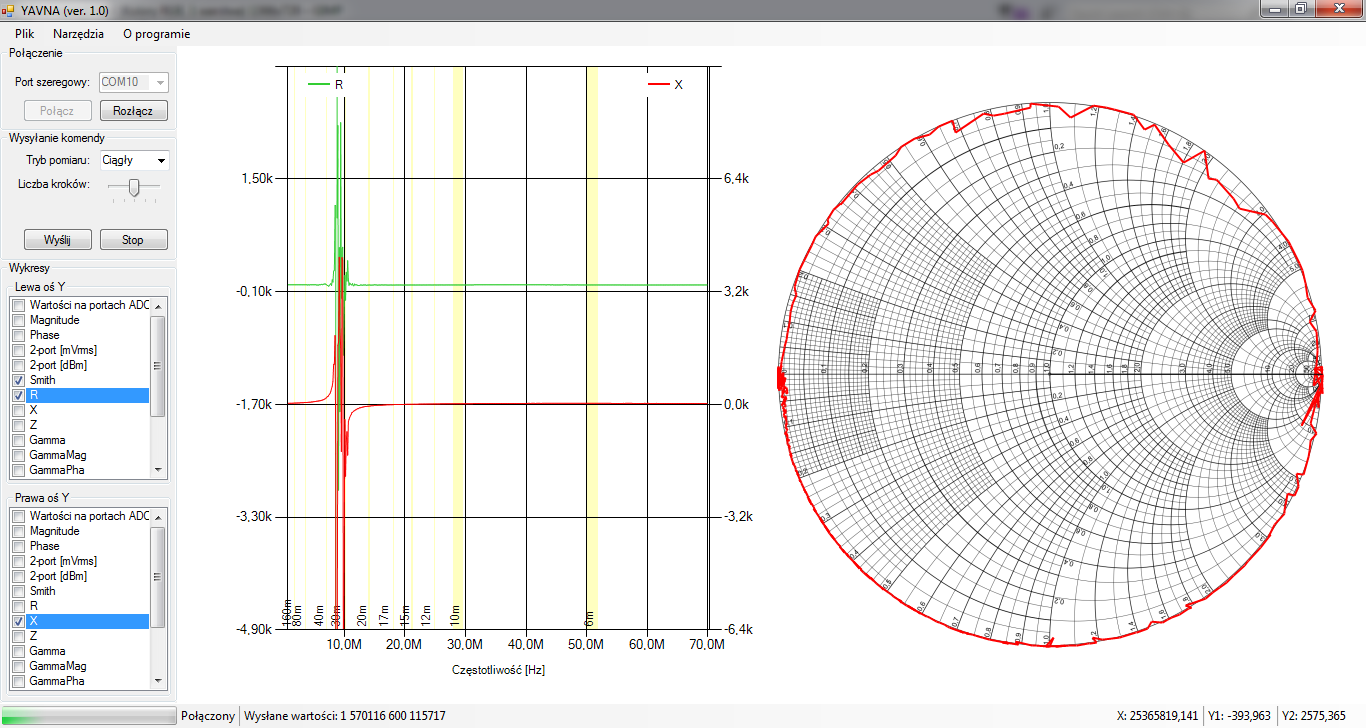Screen dimensions: 1366x728
Task: Click scroll-down arrow in Prawa oś Y list
Action: 157,680
